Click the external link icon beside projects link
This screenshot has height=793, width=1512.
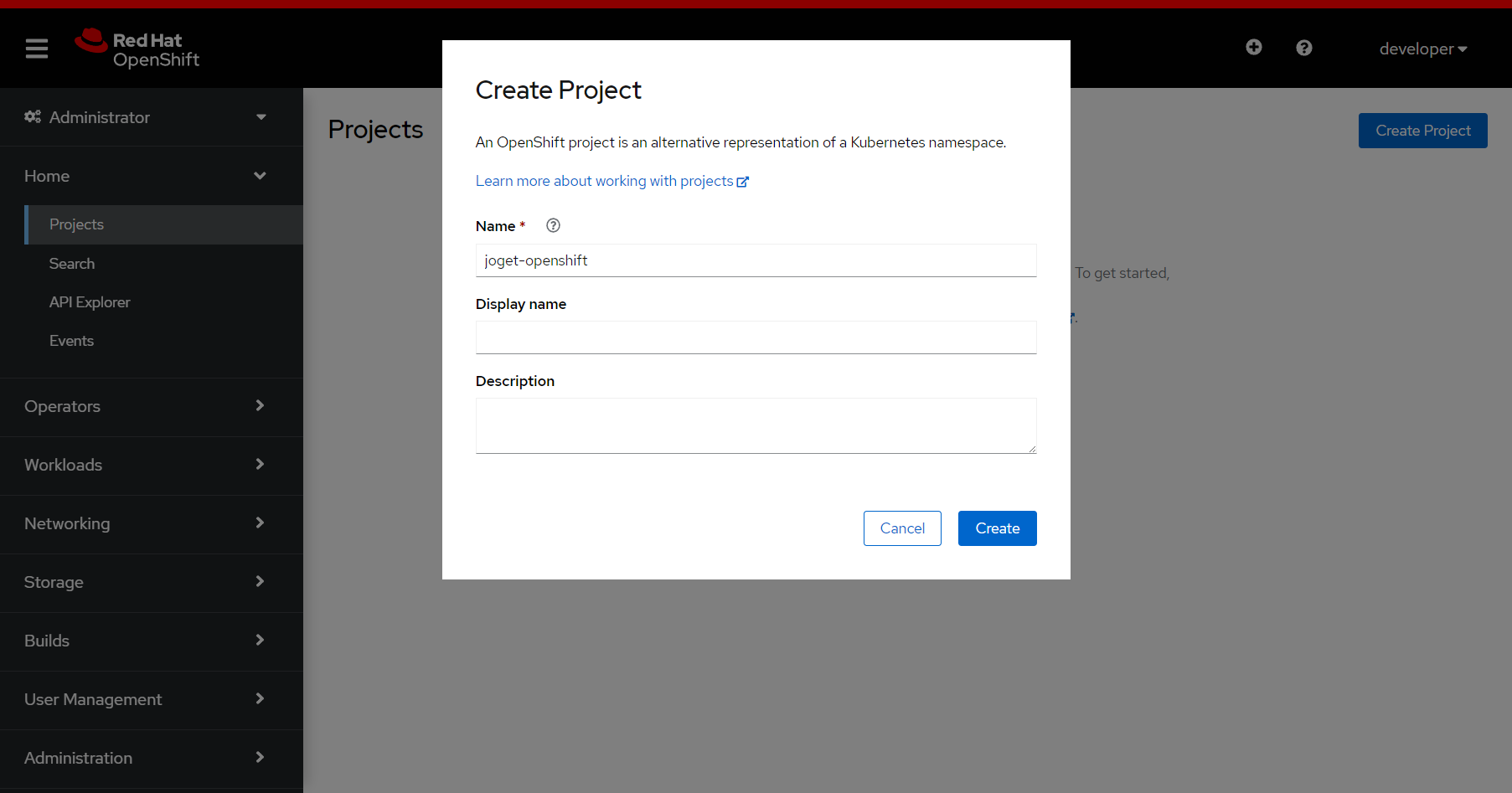click(x=743, y=182)
